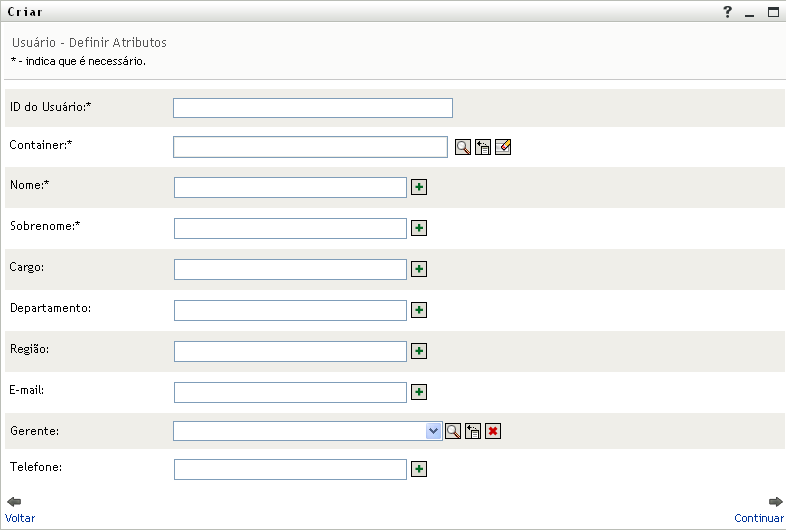Add another Cargo entry with plus icon
Screen dimensions: 786x530
pyautogui.click(x=420, y=269)
